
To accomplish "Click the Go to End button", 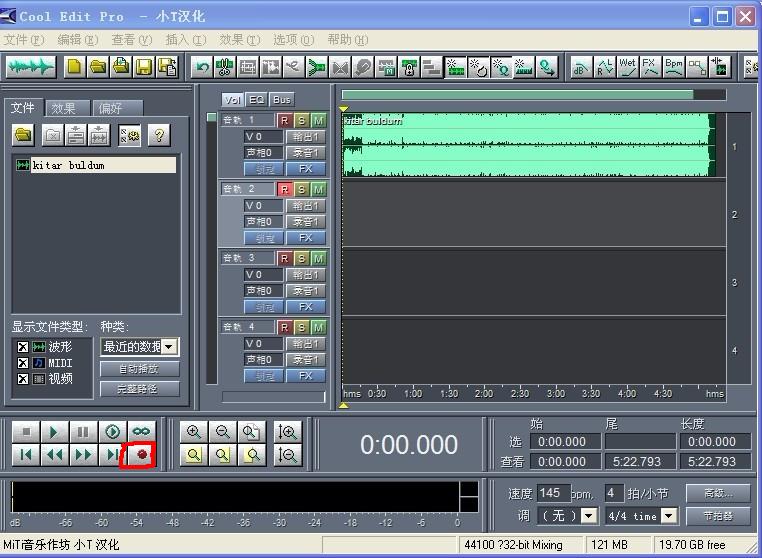I will [x=111, y=454].
